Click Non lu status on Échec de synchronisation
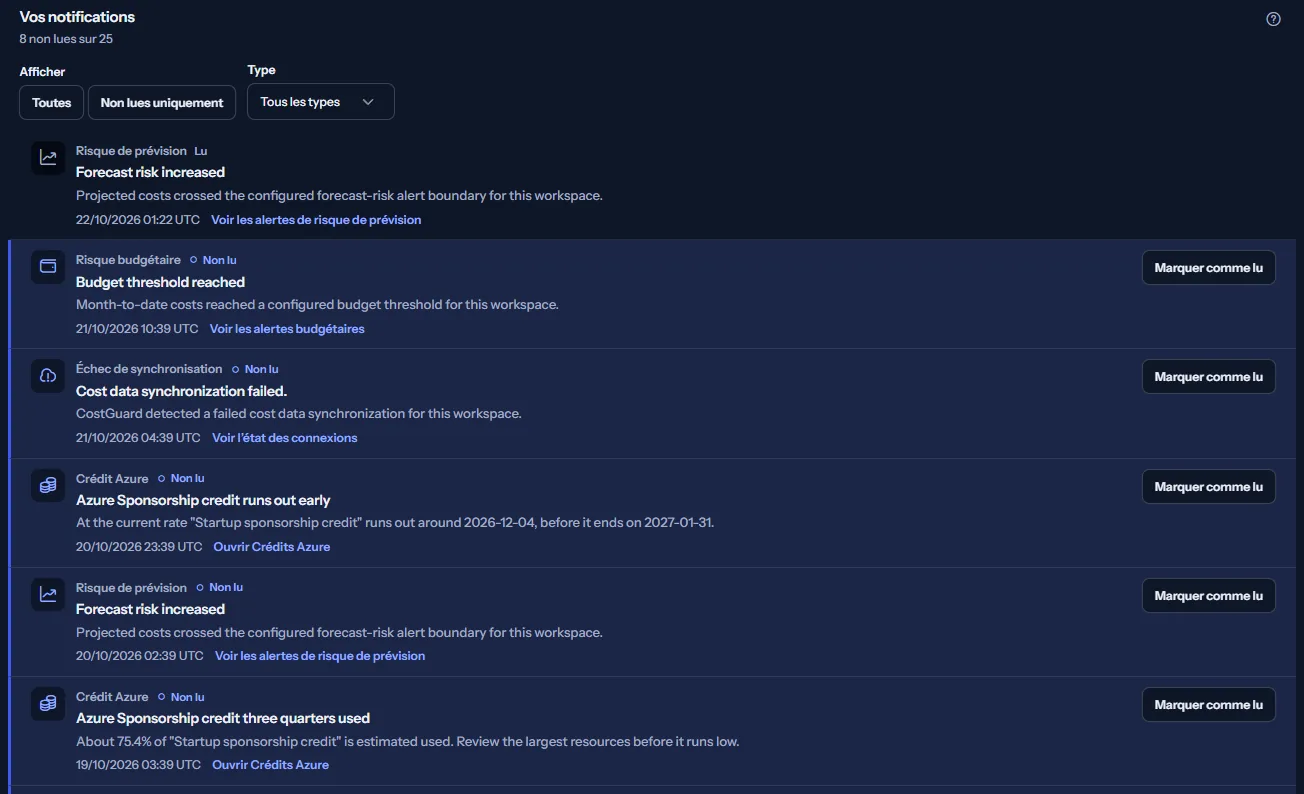Screen dimensions: 1304x794 tap(255, 369)
